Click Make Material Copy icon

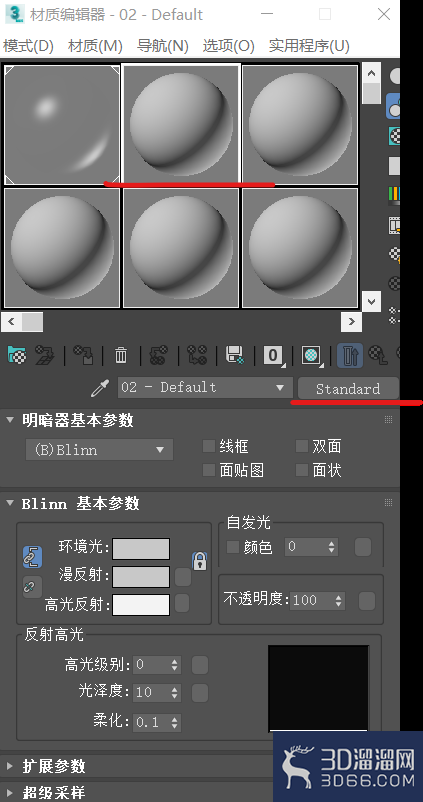(x=158, y=354)
